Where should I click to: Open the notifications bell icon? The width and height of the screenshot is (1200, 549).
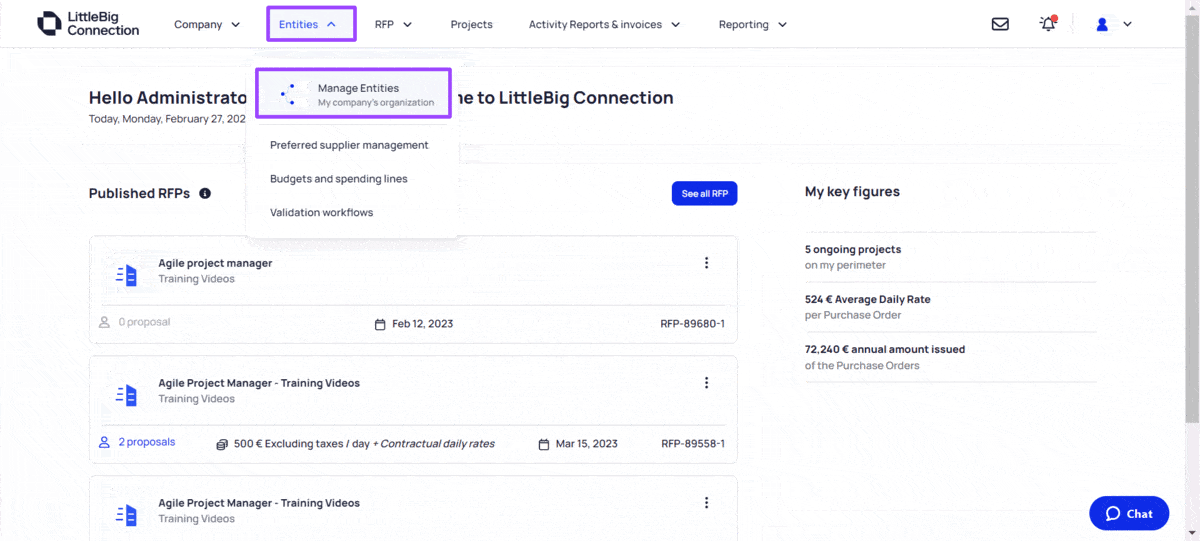pyautogui.click(x=1048, y=24)
